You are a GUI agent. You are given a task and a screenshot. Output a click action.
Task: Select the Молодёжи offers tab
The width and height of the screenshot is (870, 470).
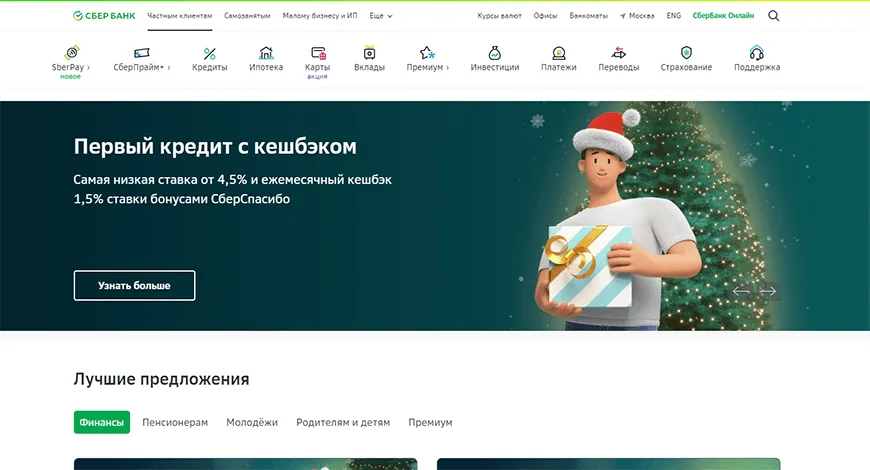tap(252, 422)
